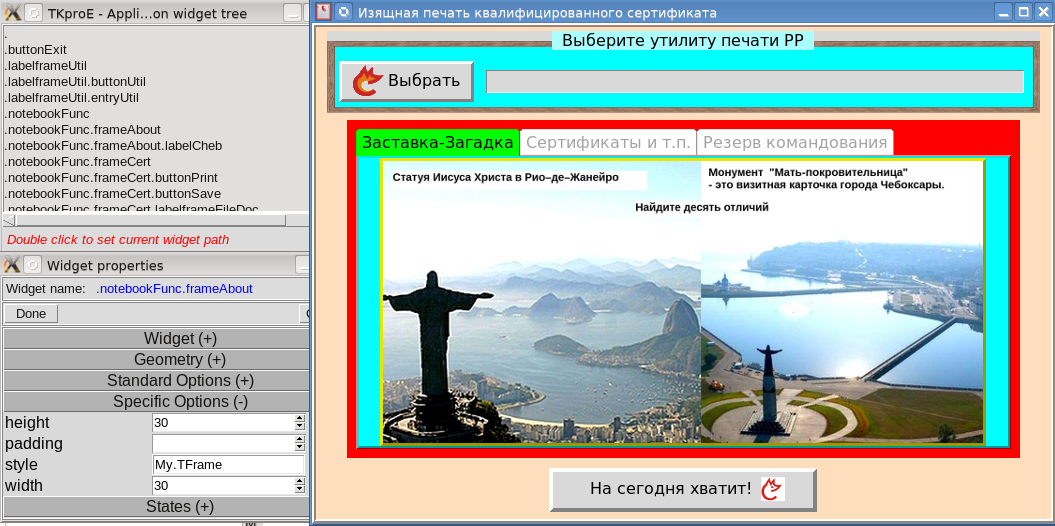Switch to the Заставка-Загадка tab
The image size is (1055, 526).
pyautogui.click(x=437, y=143)
